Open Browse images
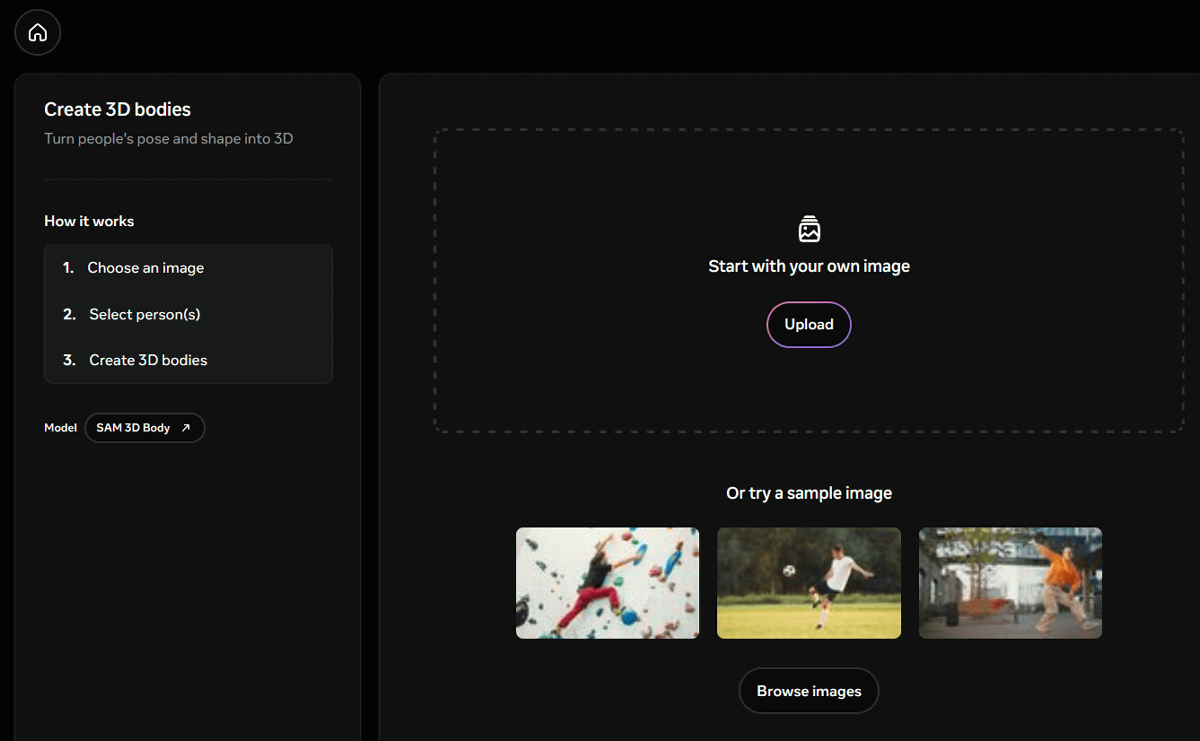Image resolution: width=1200 pixels, height=741 pixels. 808,691
